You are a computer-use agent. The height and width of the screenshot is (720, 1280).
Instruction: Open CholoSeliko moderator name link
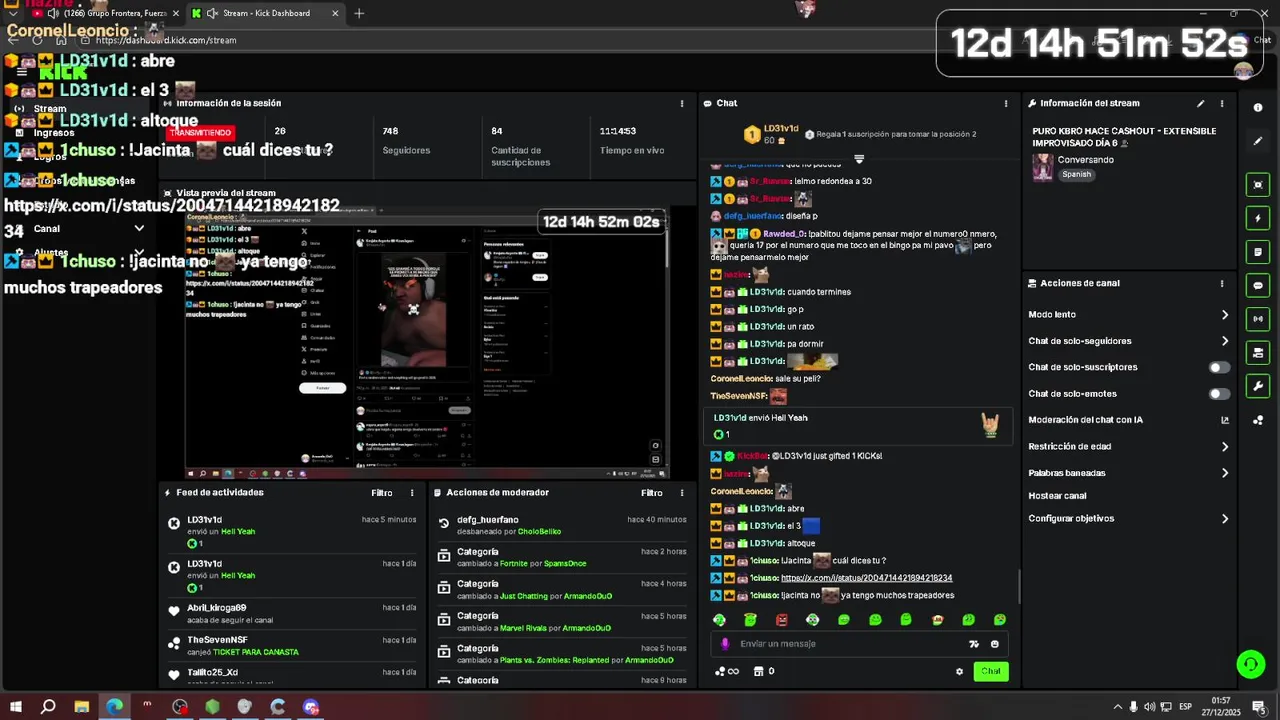539,532
